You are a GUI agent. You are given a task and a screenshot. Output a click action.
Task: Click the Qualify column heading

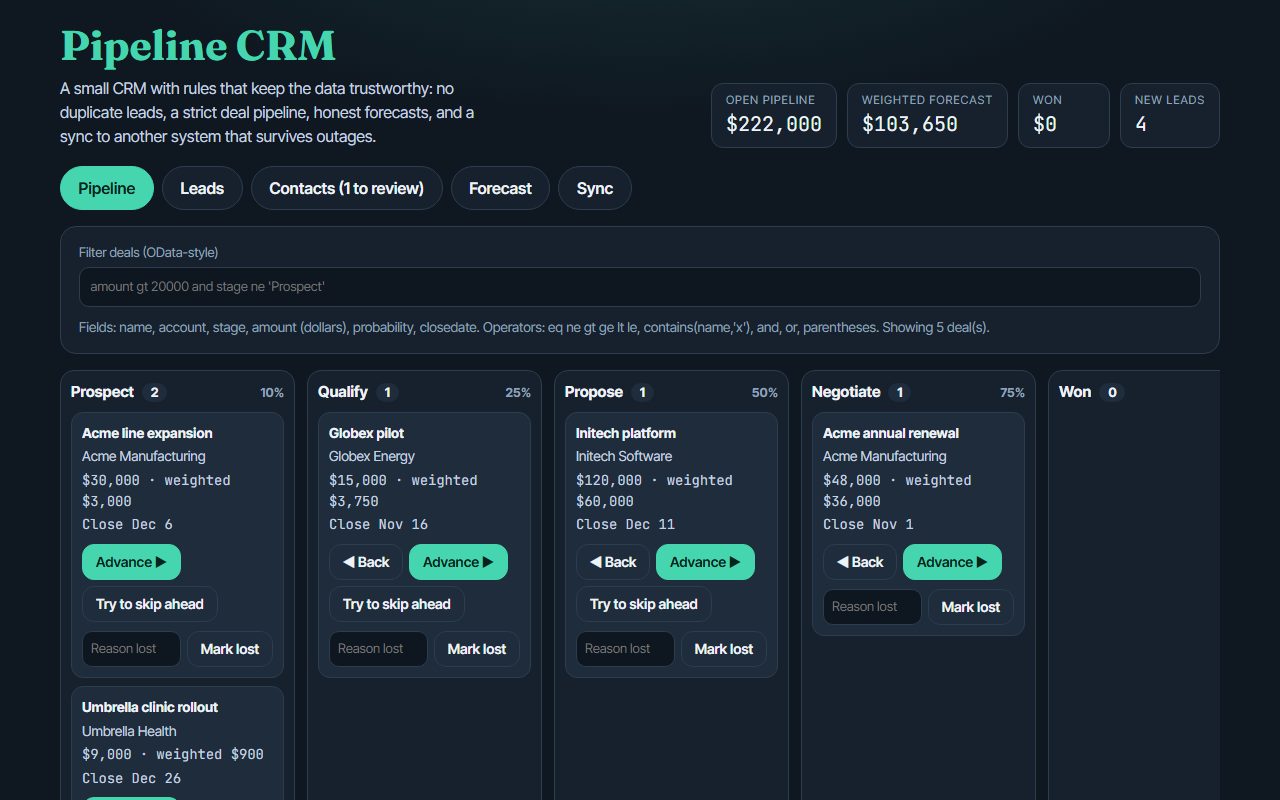[343, 392]
